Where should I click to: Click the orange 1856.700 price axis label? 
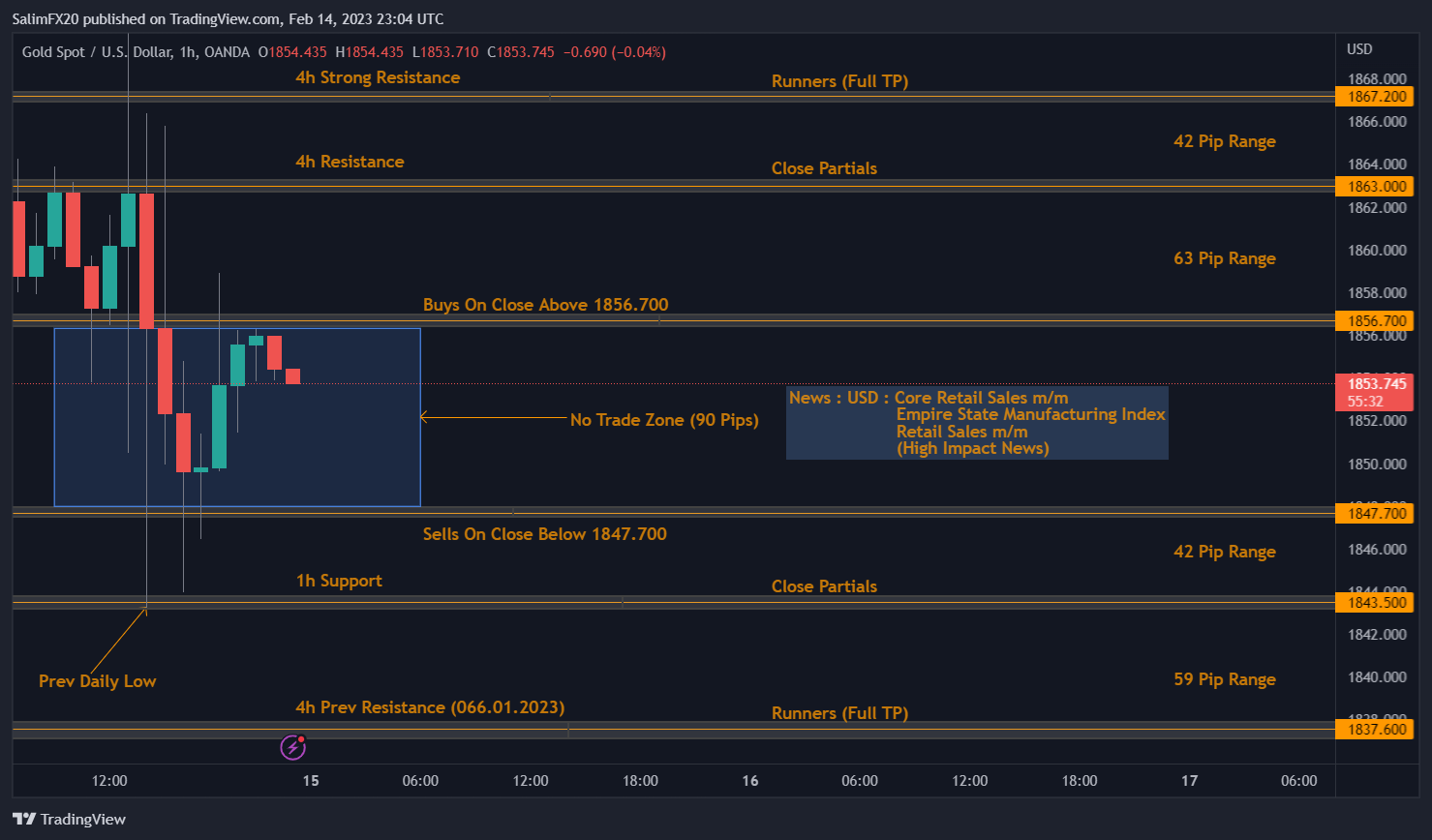(x=1374, y=320)
